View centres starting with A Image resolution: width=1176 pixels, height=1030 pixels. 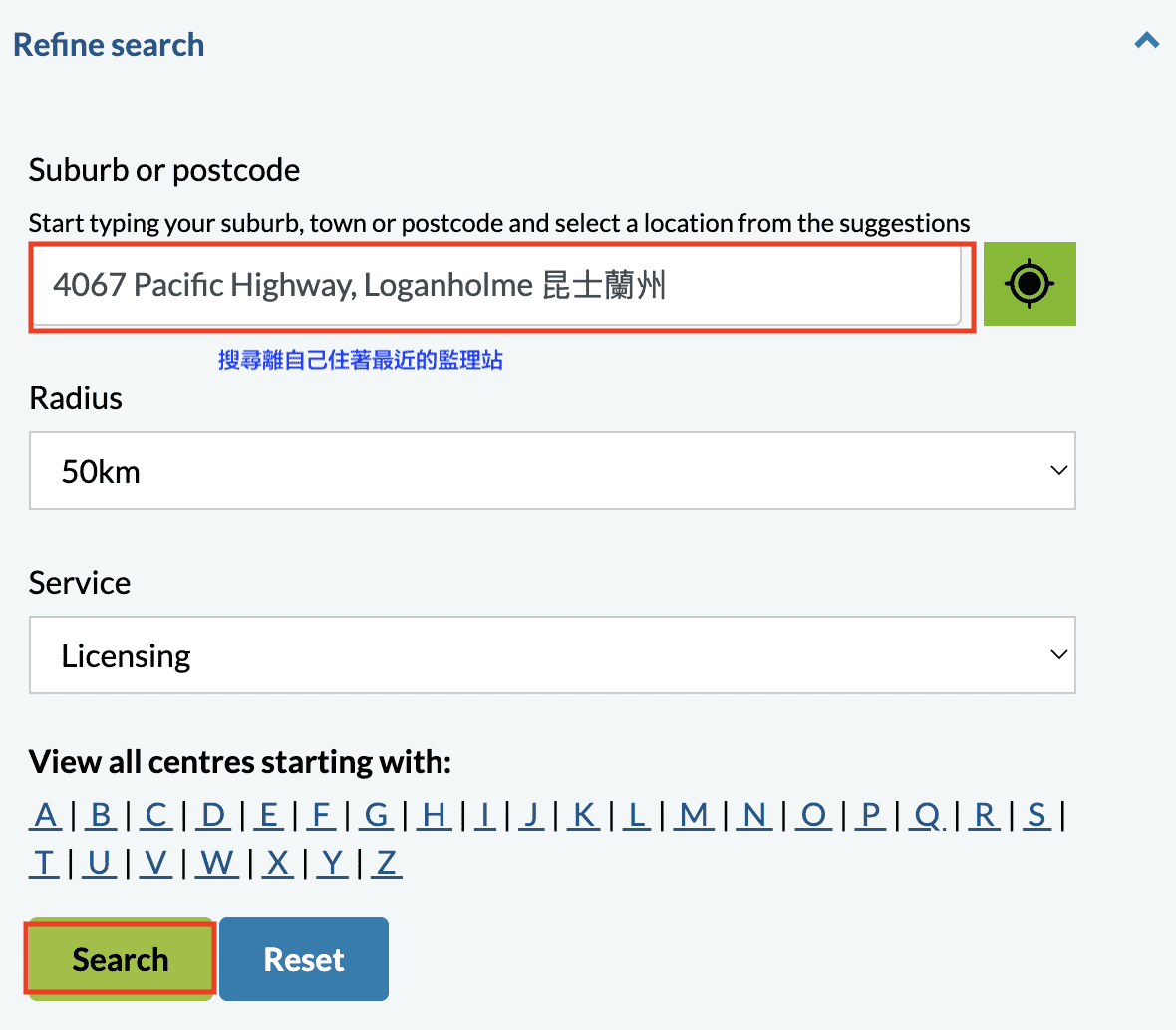[46, 815]
